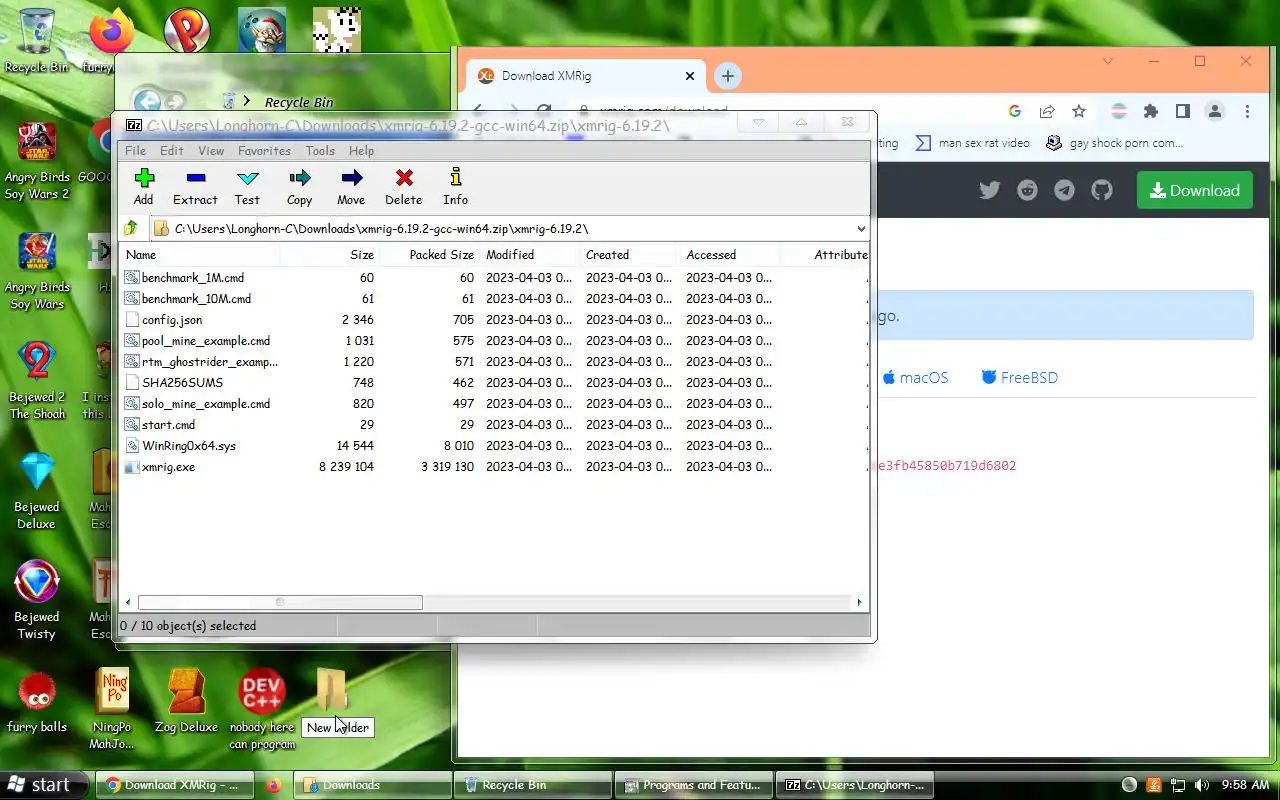Image resolution: width=1280 pixels, height=800 pixels.
Task: Switch to Programs and Features taskbar button
Action: 695,785
